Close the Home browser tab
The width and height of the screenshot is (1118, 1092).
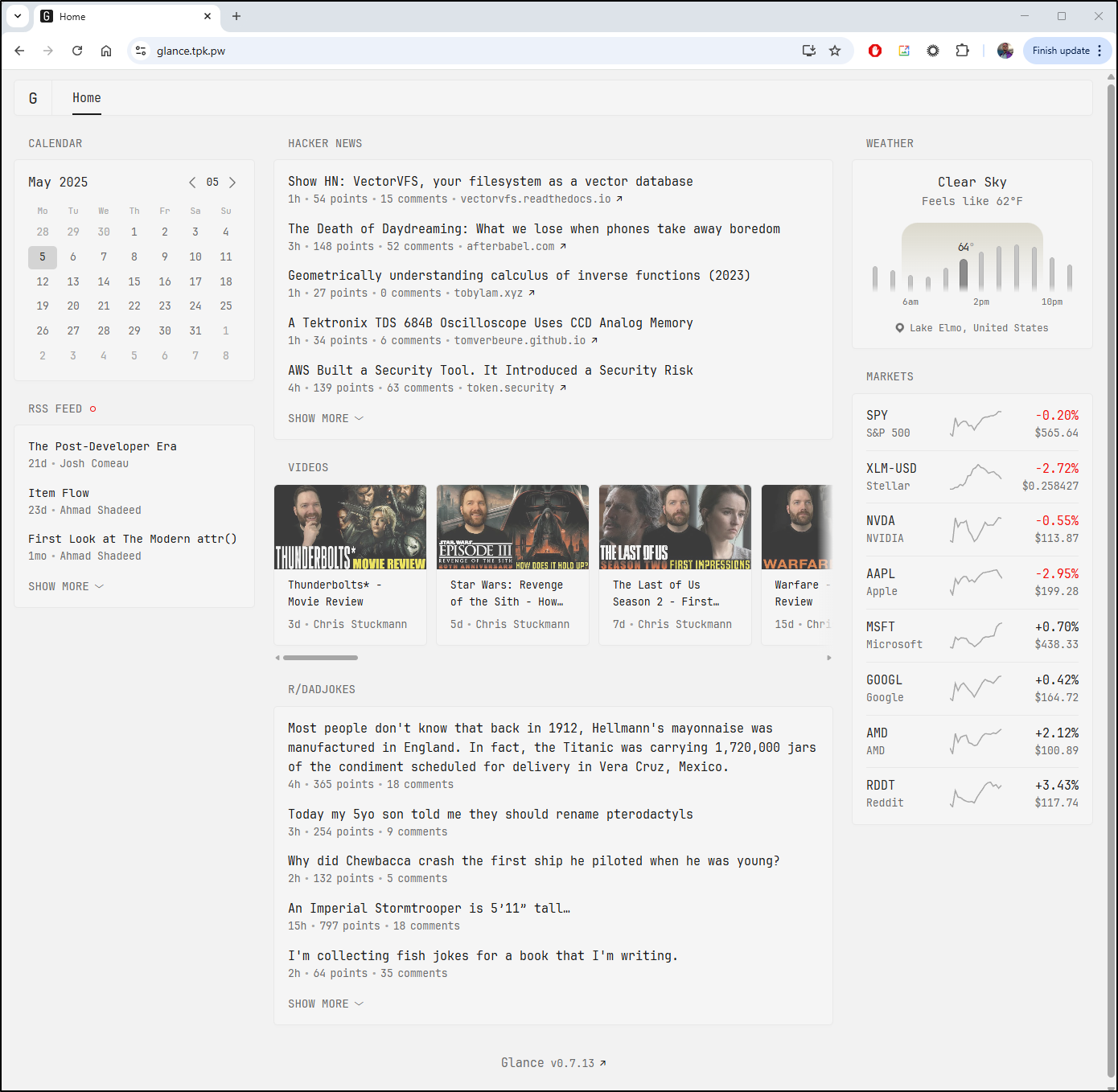point(208,16)
